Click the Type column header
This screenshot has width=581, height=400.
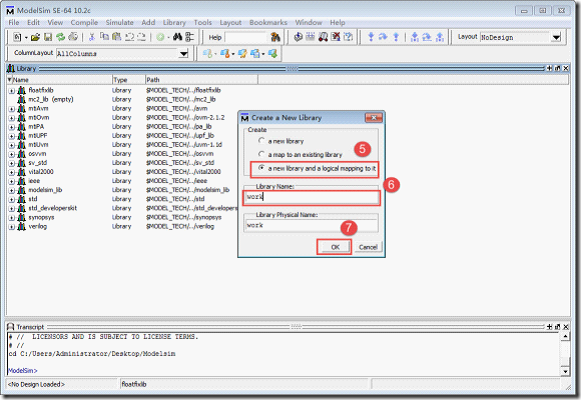129,80
